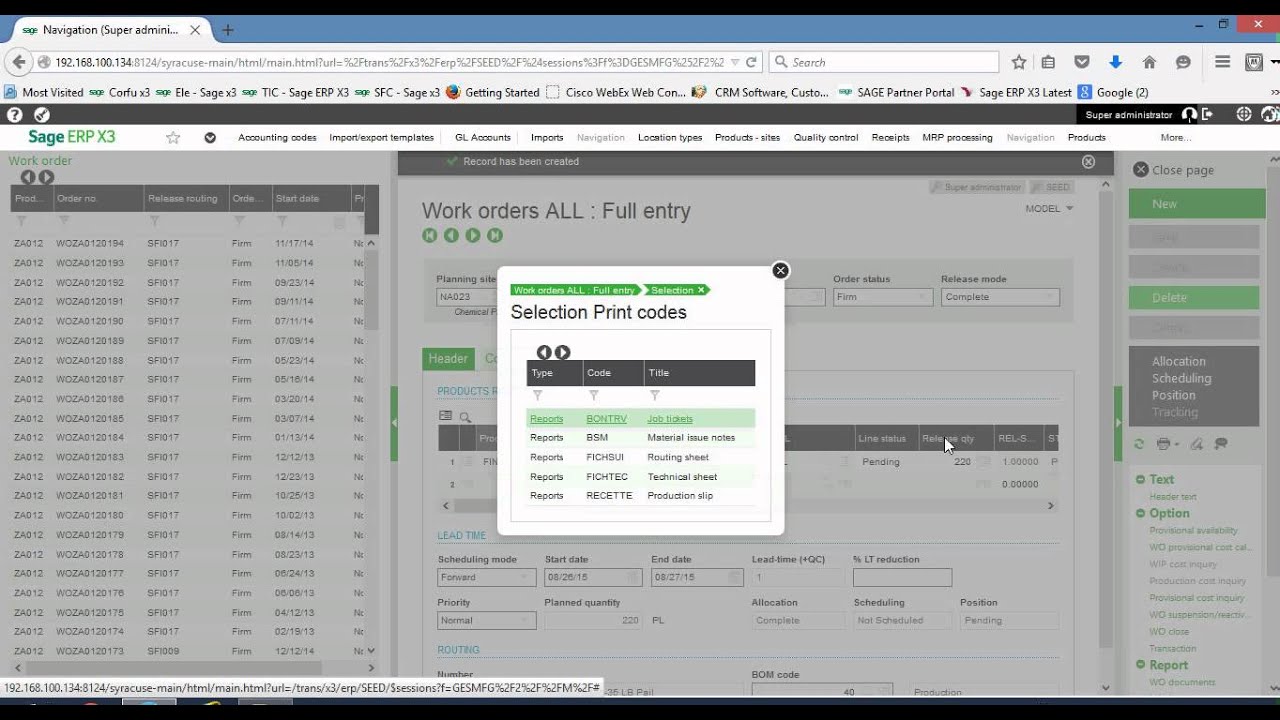
Task: Open Quality control menu item
Action: pyautogui.click(x=826, y=138)
